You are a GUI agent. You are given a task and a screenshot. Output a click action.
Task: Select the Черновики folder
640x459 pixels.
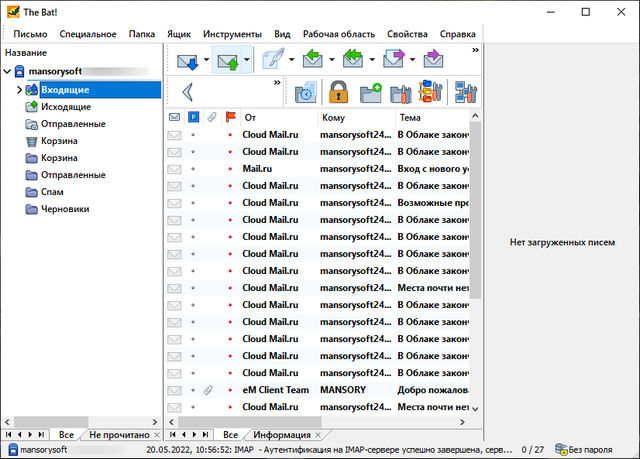(x=66, y=209)
